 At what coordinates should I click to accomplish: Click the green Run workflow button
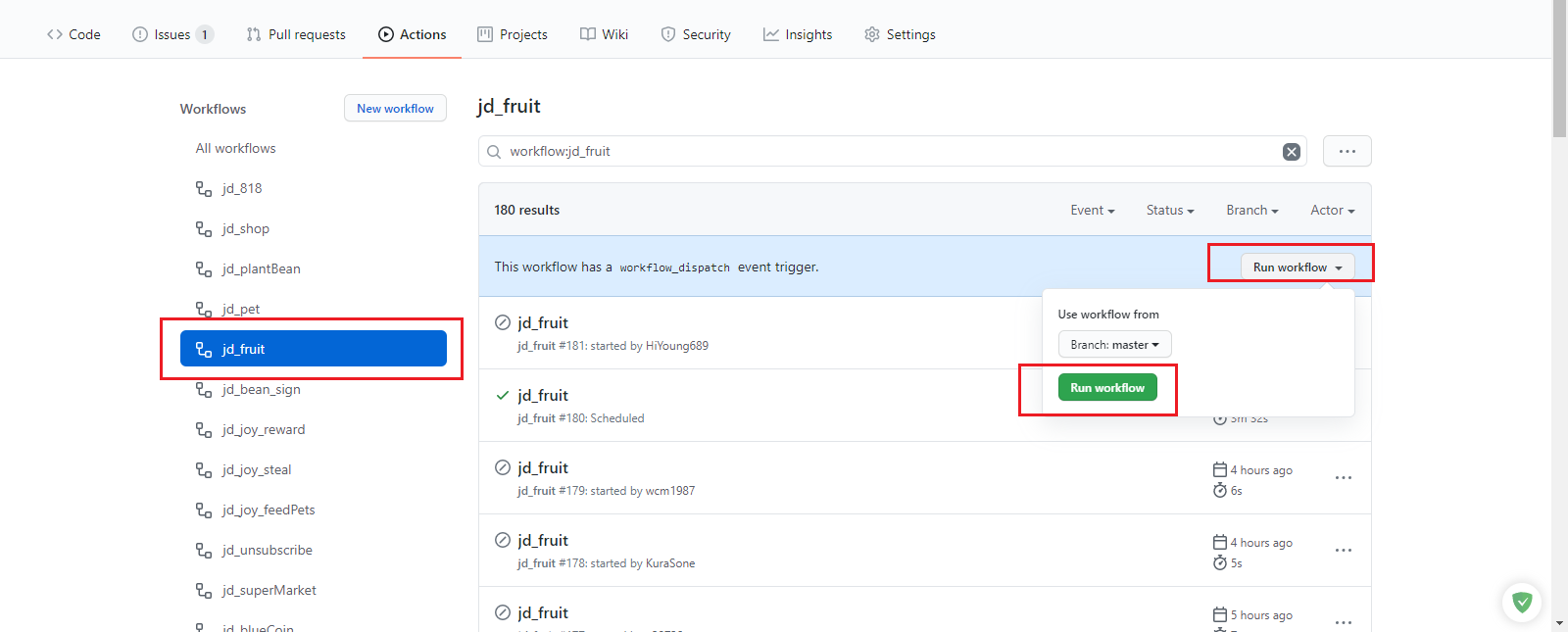(x=1107, y=387)
